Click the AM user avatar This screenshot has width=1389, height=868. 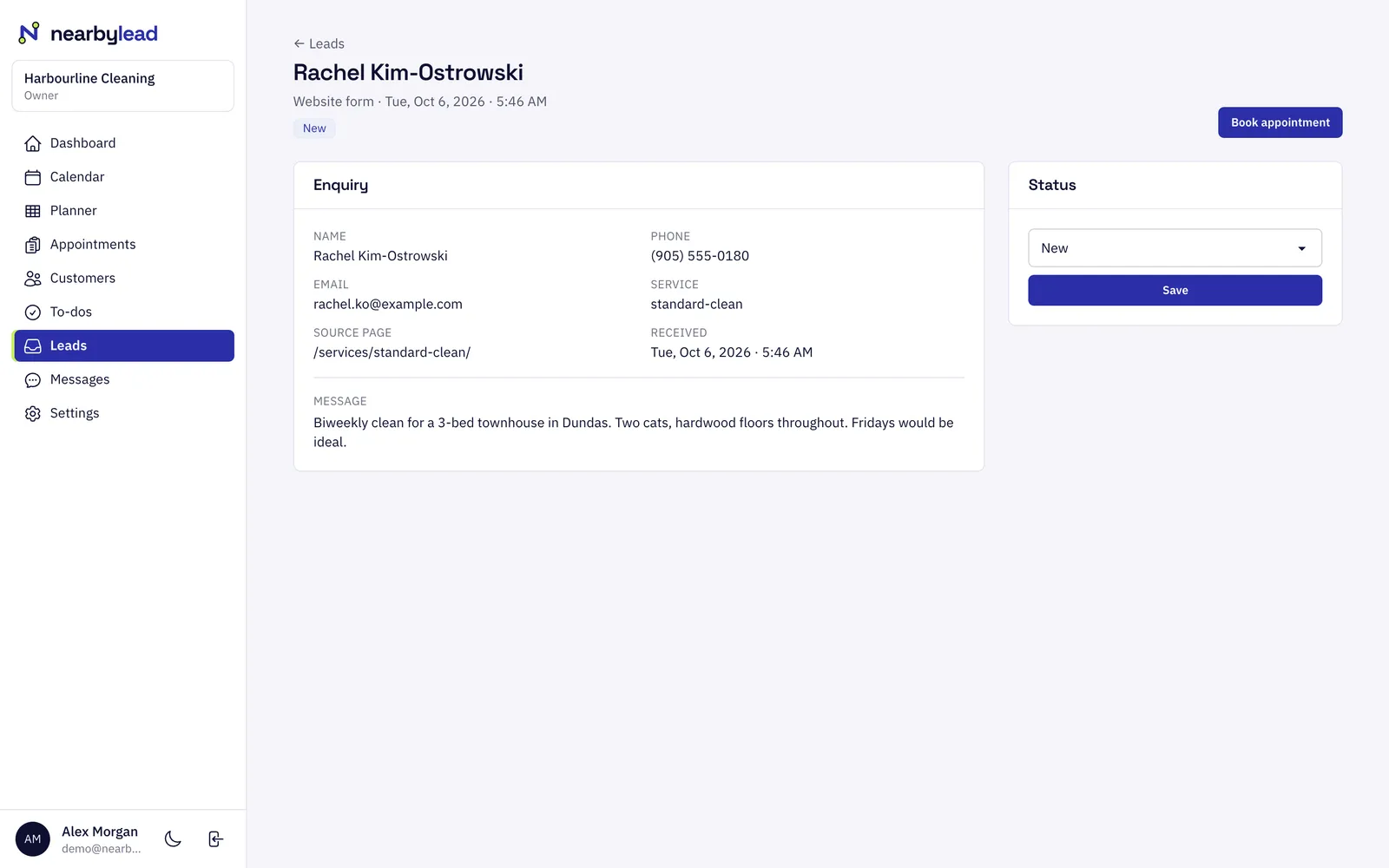tap(33, 838)
